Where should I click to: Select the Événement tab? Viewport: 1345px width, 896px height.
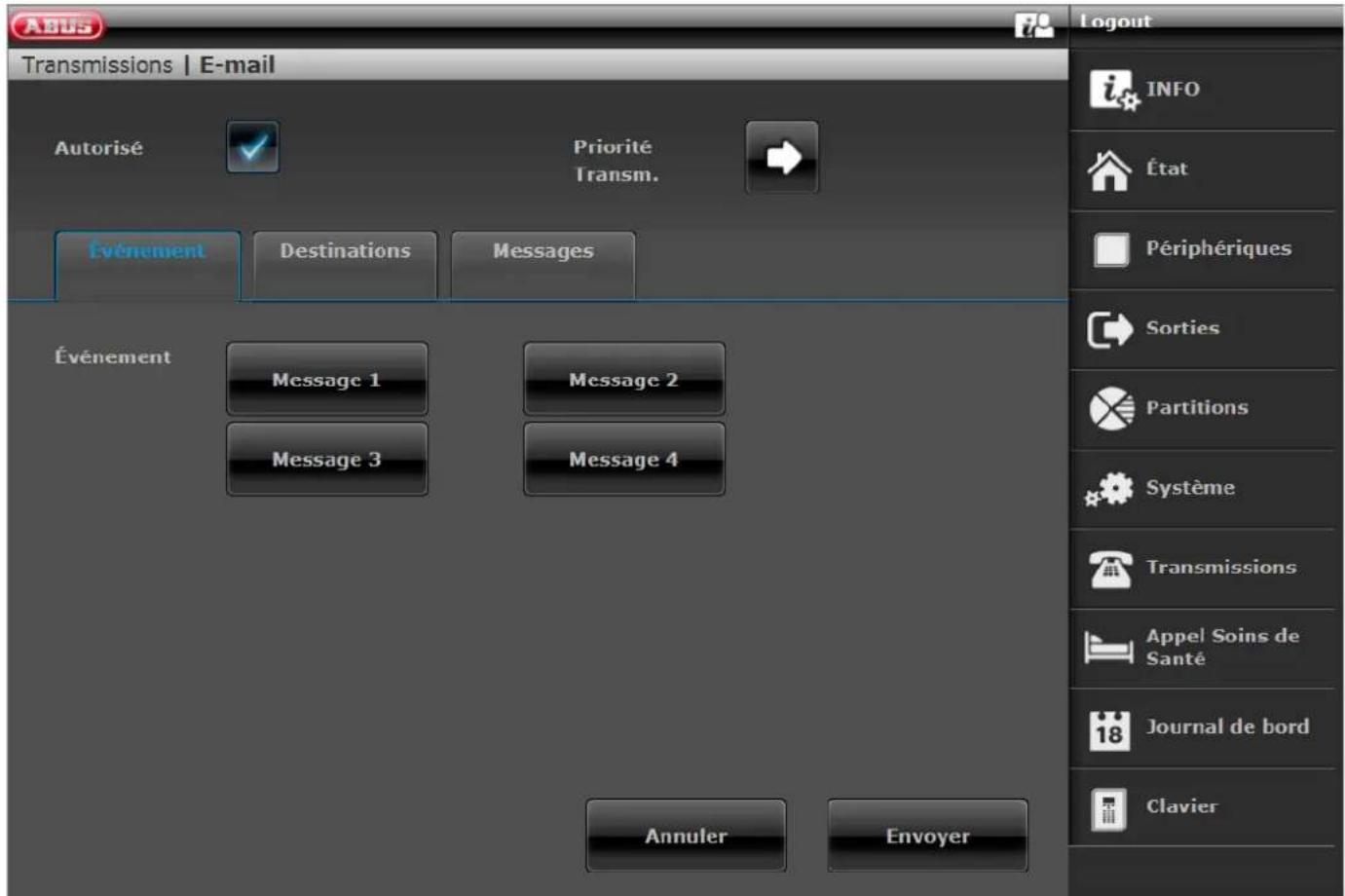[x=147, y=251]
